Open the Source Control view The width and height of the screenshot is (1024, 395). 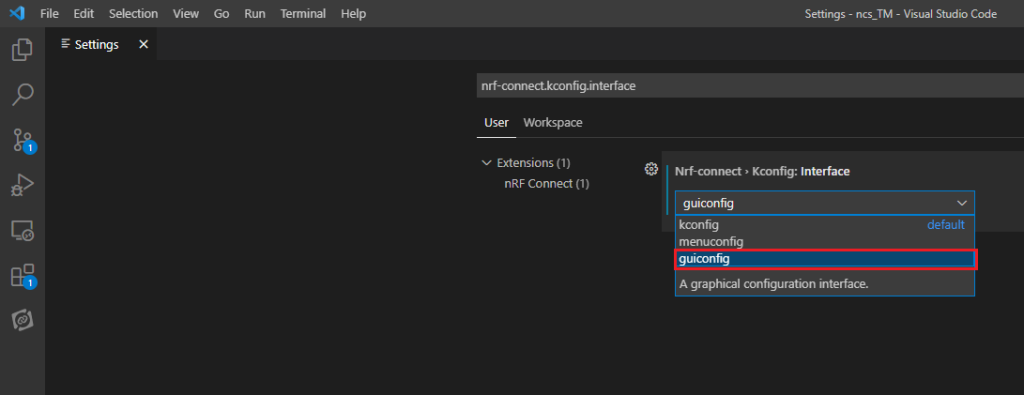click(22, 140)
